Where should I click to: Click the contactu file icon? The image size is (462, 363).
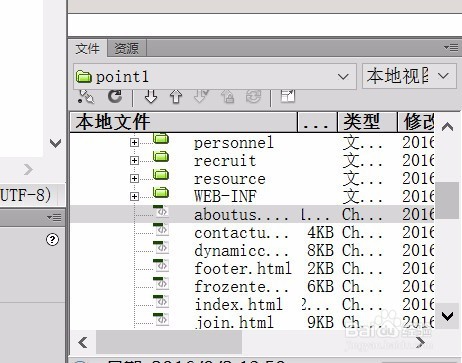[161, 229]
